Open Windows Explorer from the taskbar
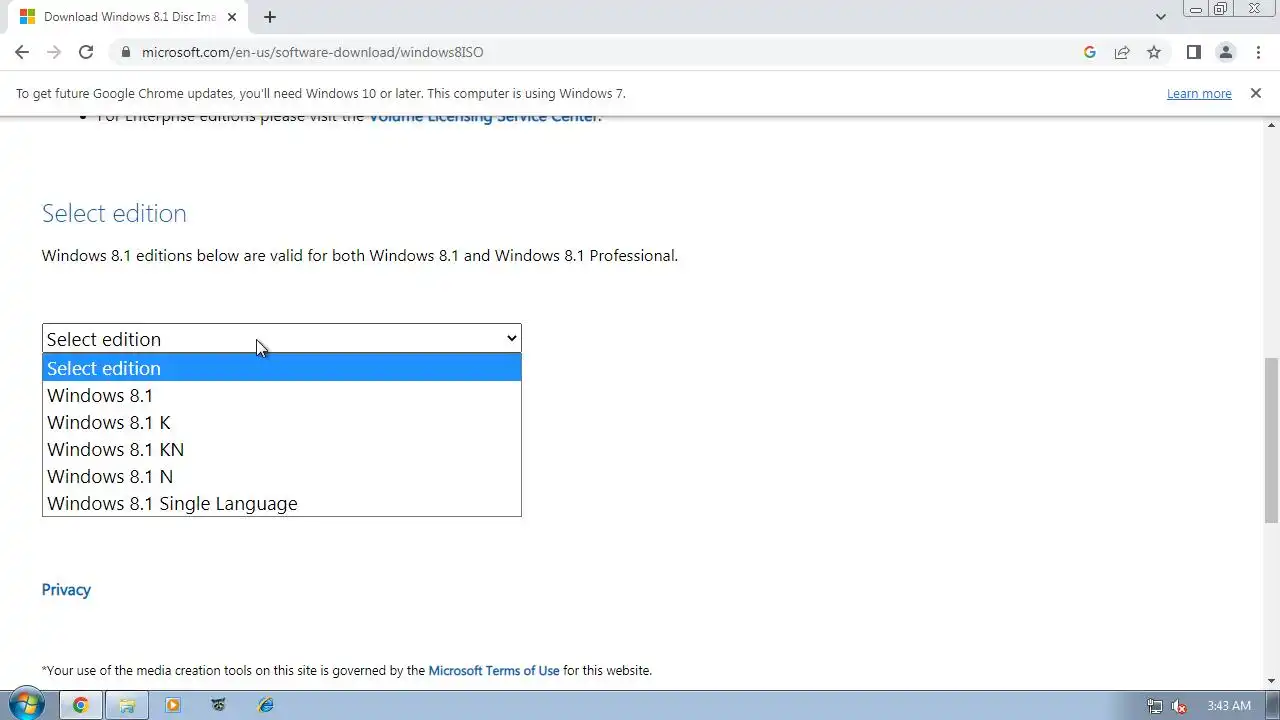This screenshot has width=1280, height=720. (x=127, y=705)
